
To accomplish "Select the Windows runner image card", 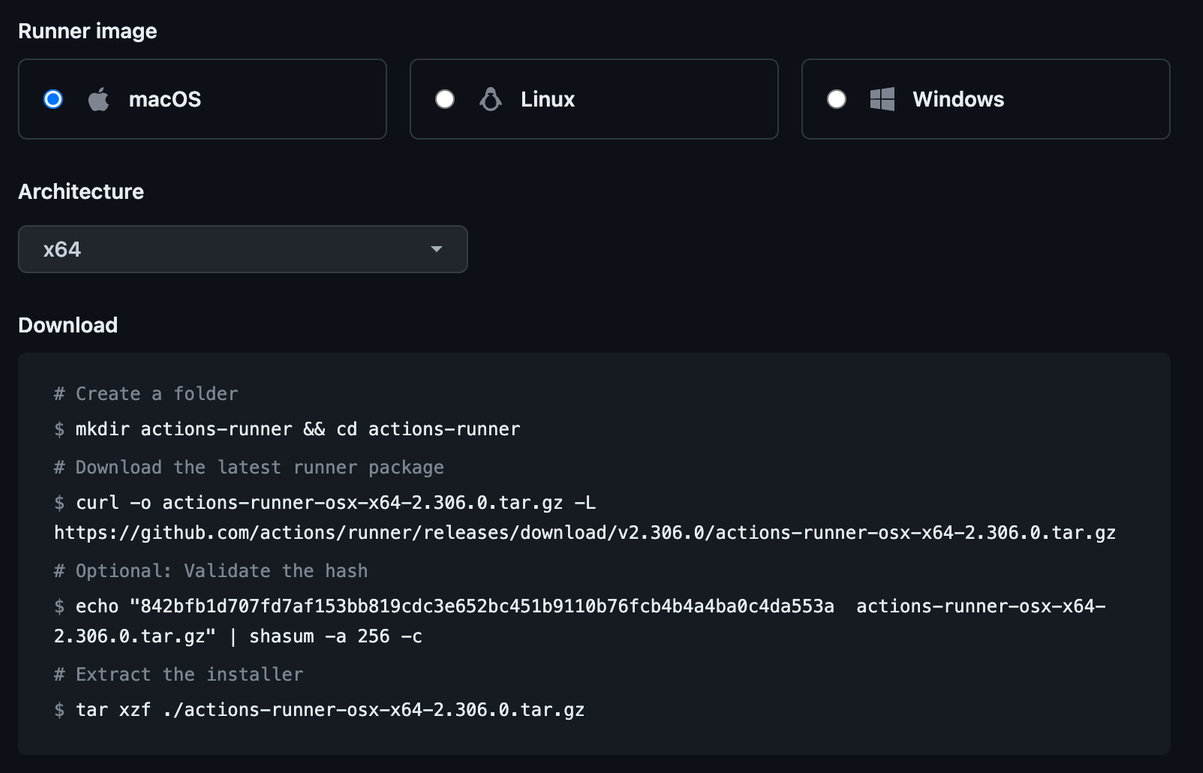I will coord(985,98).
